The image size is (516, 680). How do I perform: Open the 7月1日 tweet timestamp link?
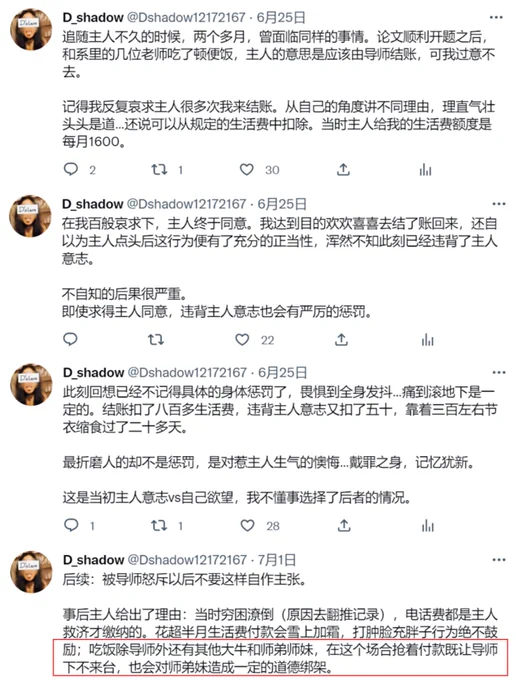(277, 559)
